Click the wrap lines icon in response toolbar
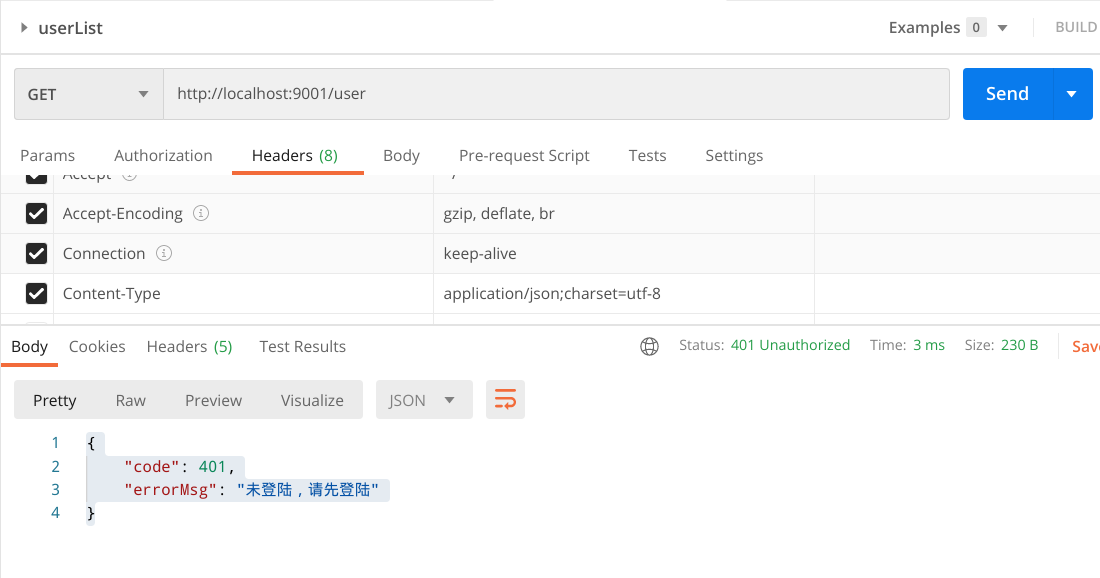The width and height of the screenshot is (1100, 578). 505,400
